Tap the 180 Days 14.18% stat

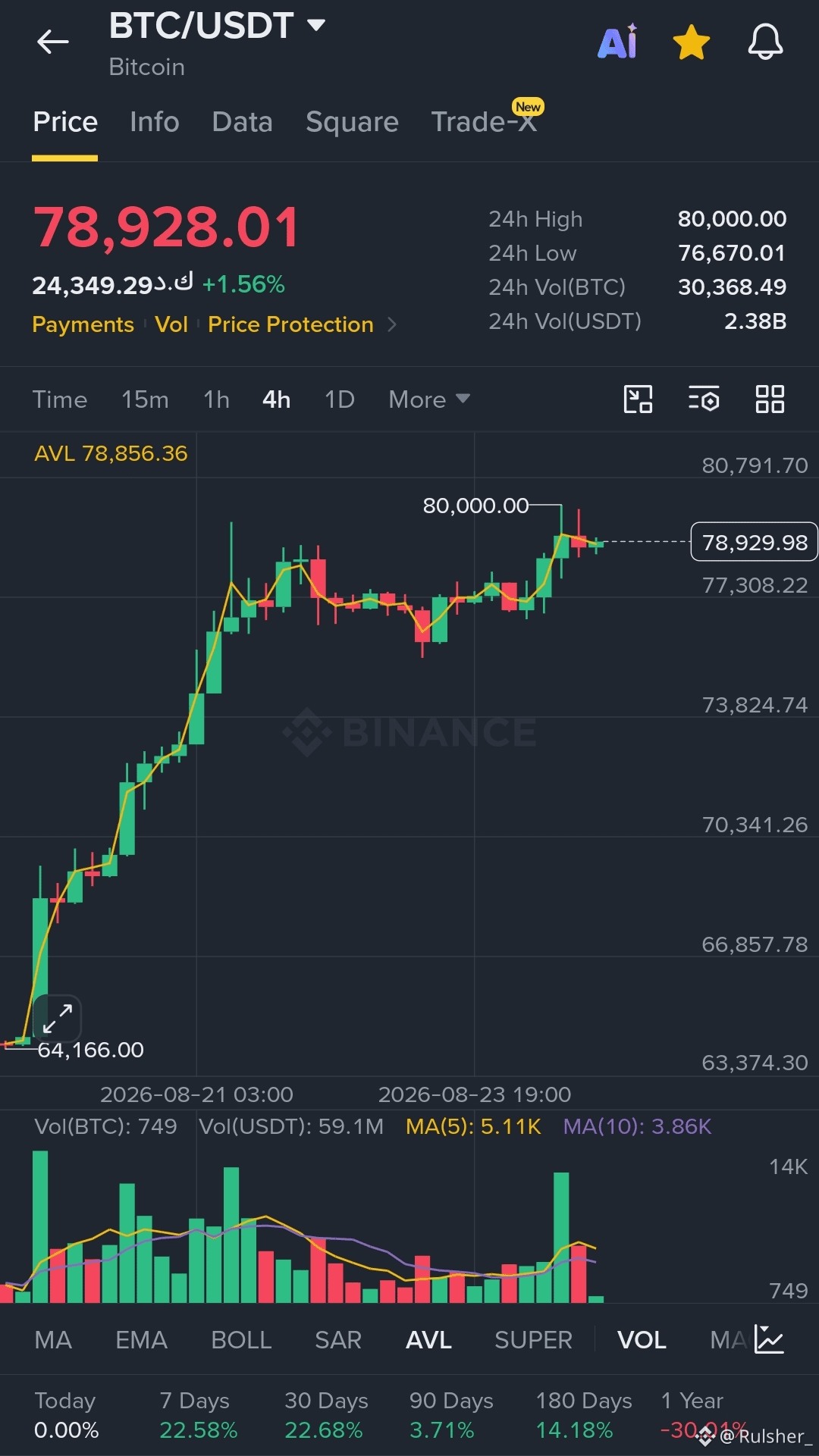pyautogui.click(x=584, y=1415)
